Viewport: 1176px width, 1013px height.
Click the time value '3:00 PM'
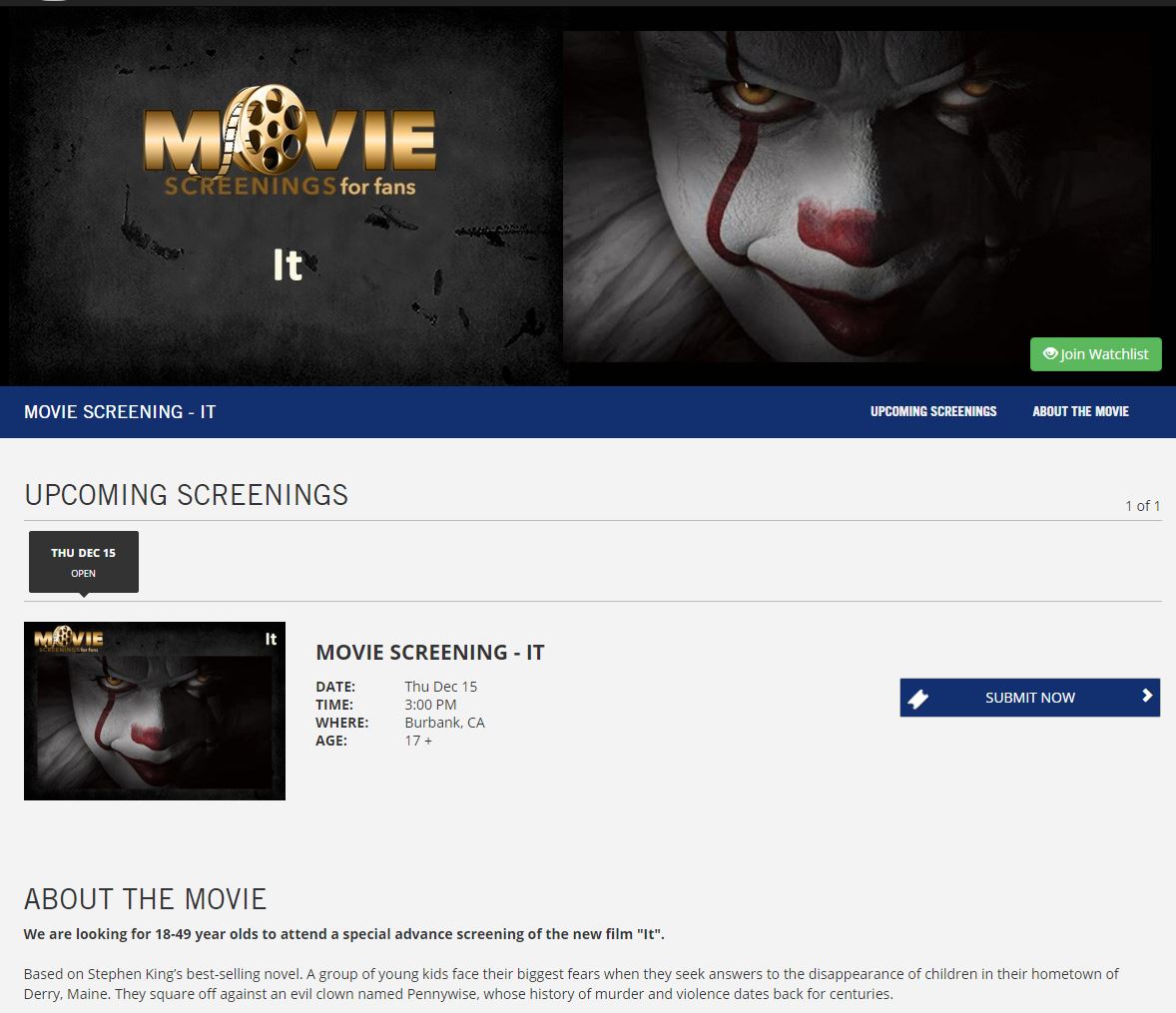pos(430,705)
